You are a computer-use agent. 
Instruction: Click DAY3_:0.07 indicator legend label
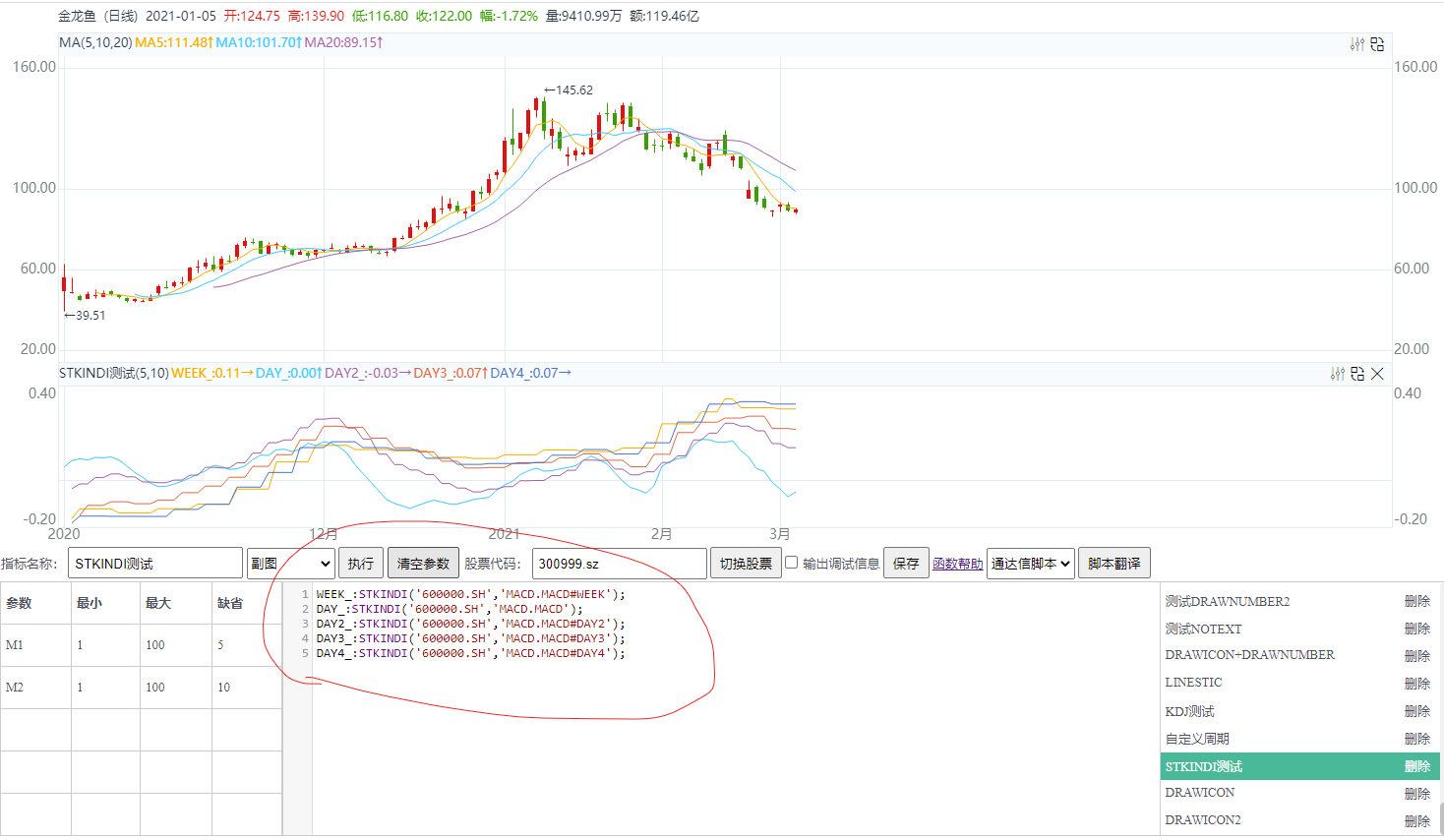point(451,373)
